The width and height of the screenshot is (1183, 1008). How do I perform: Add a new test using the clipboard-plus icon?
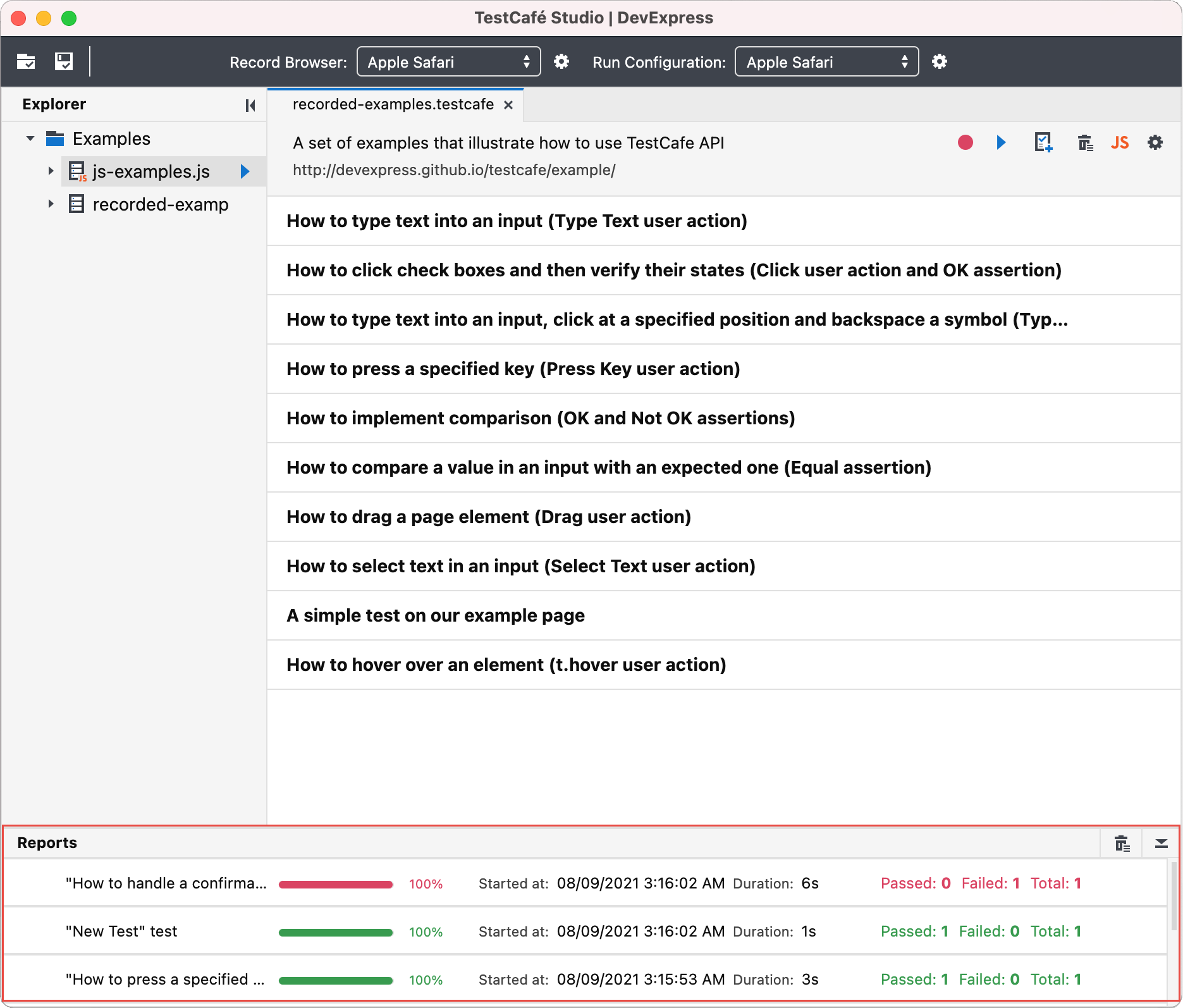(1043, 143)
